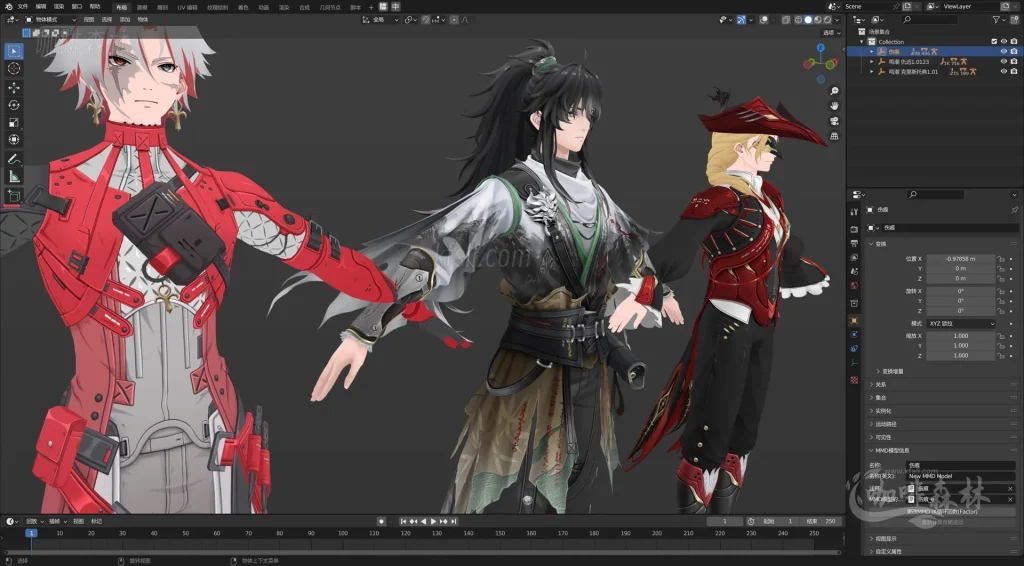Screen dimensions: 1024x566
Task: Open the 帮助 Help menu
Action: click(x=95, y=7)
